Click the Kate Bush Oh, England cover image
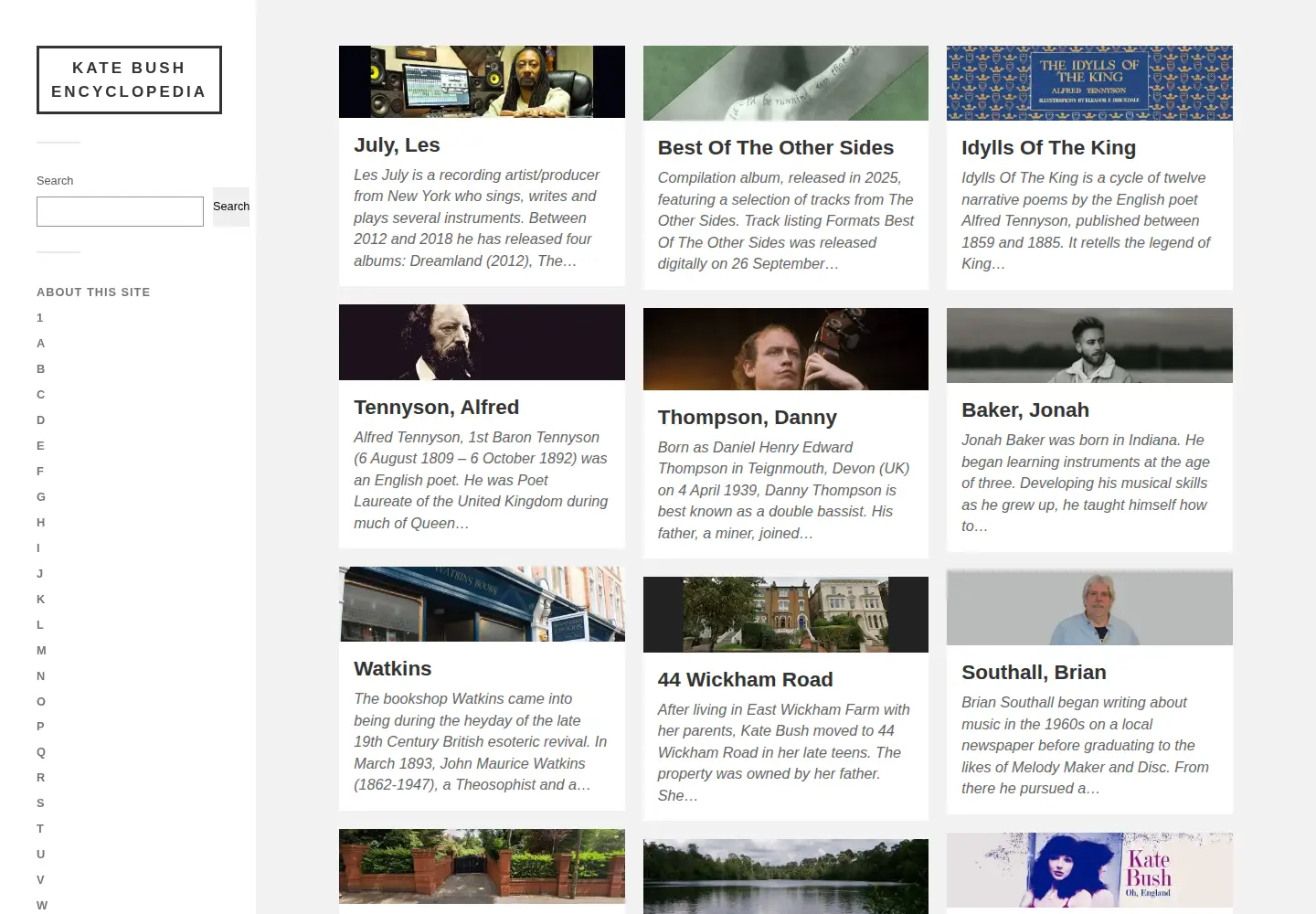Screen dimensions: 1316x914 (x=1089, y=870)
